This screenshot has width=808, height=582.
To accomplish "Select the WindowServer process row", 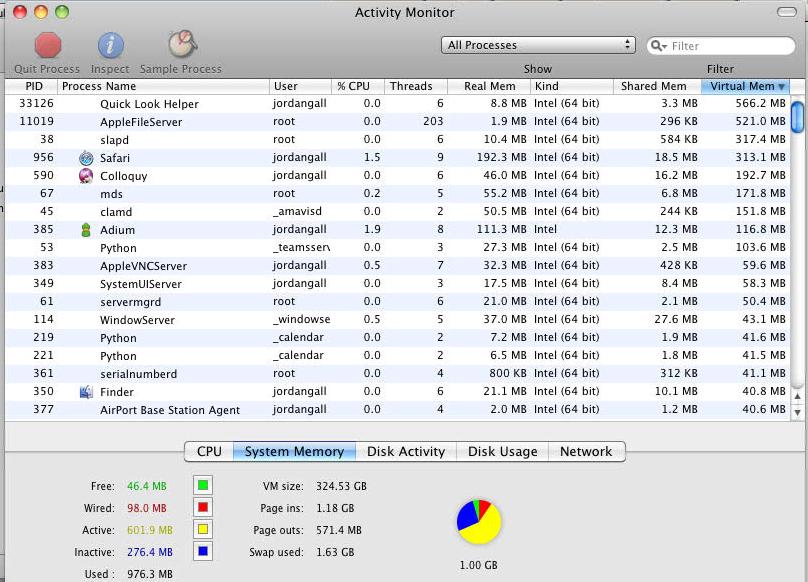I will pyautogui.click(x=397, y=320).
